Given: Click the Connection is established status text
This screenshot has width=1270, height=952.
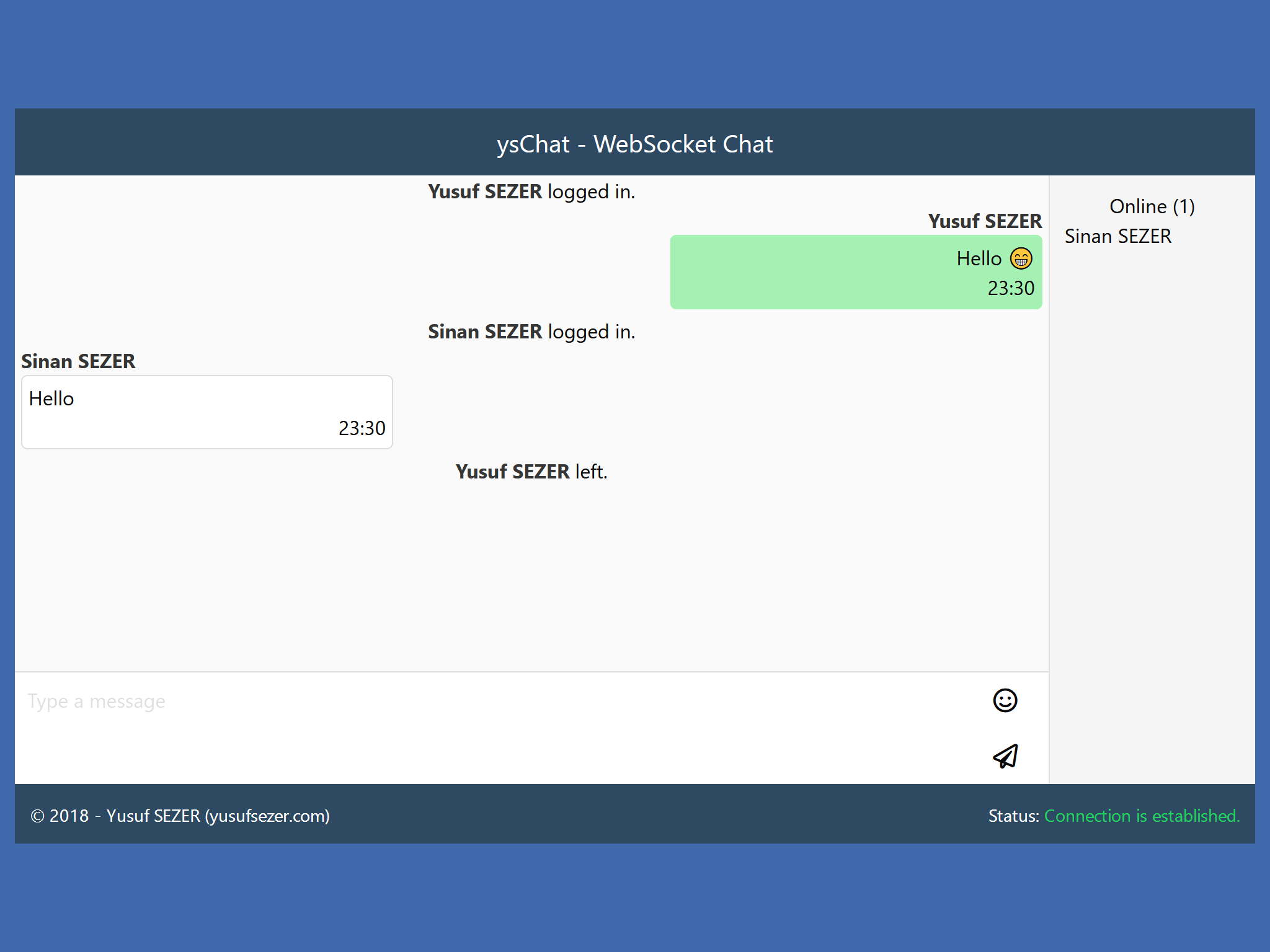Looking at the screenshot, I should coord(1142,816).
